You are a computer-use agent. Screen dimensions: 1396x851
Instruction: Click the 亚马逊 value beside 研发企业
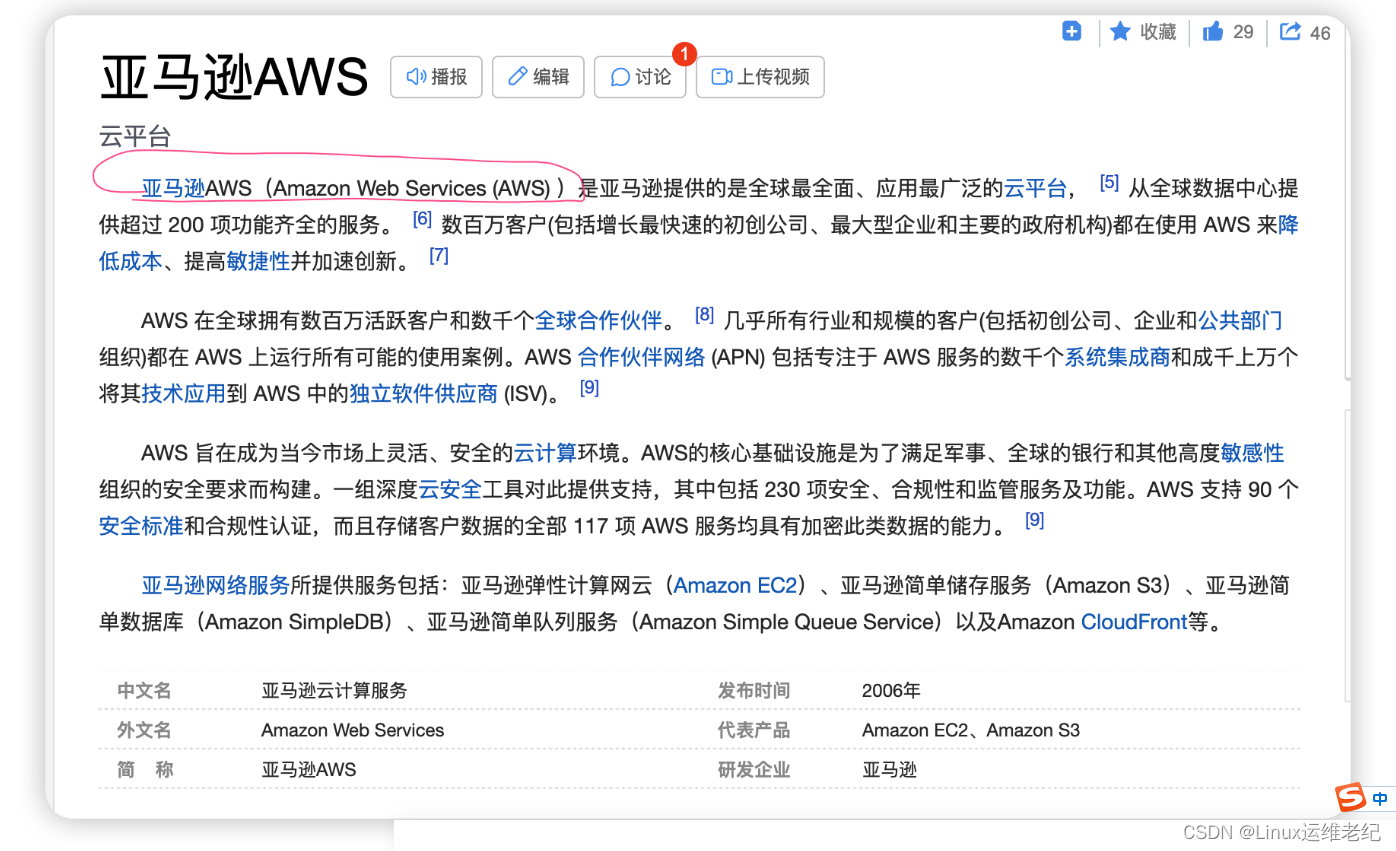pyautogui.click(x=889, y=769)
